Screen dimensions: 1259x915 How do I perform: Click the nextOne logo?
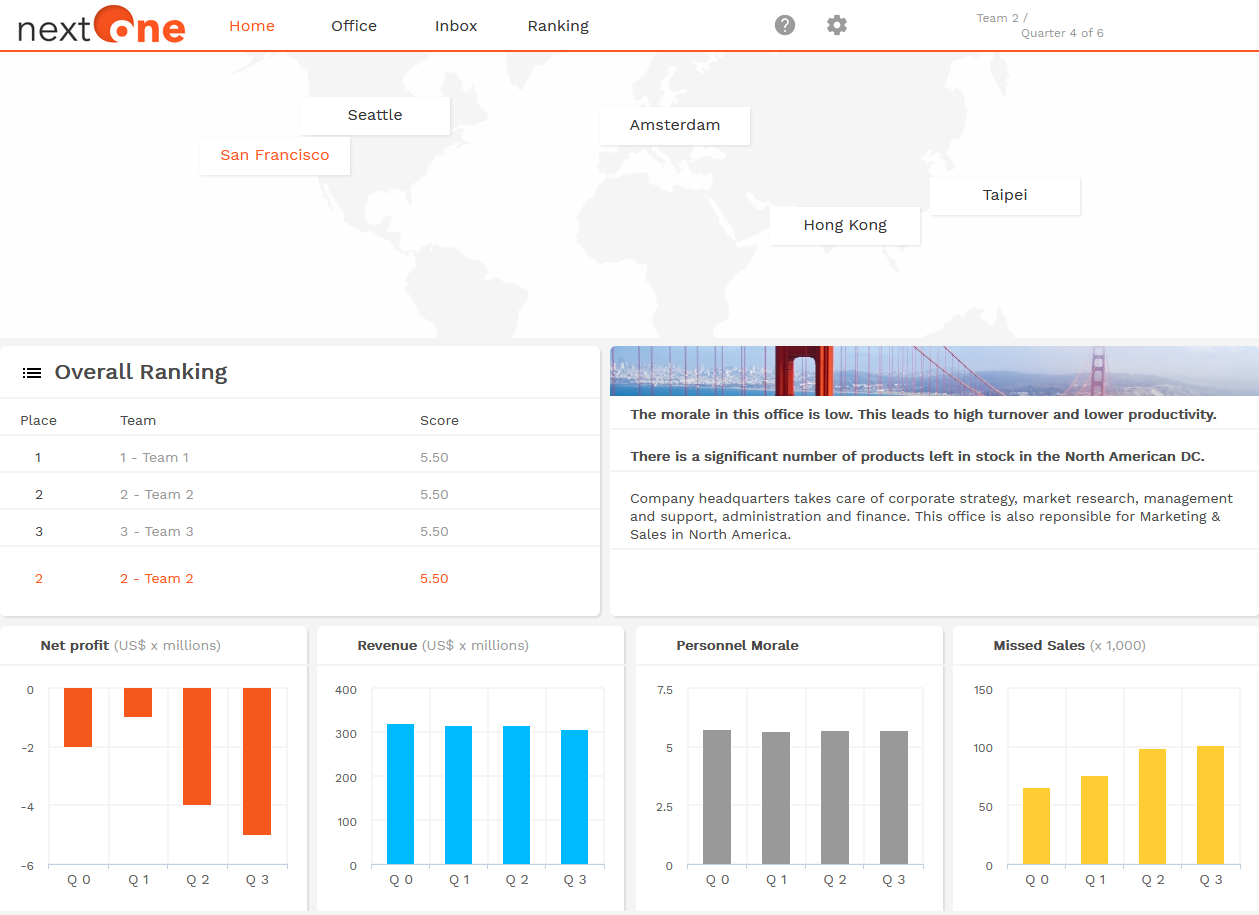coord(101,26)
